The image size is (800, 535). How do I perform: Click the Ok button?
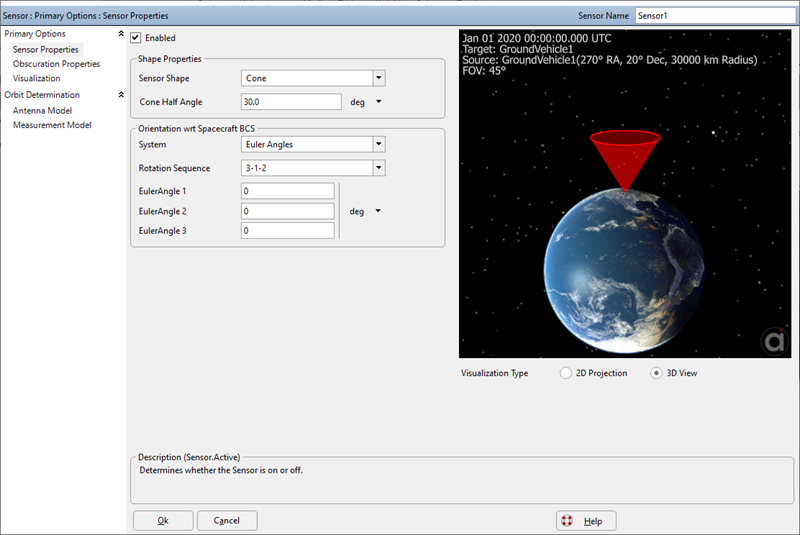coord(163,521)
